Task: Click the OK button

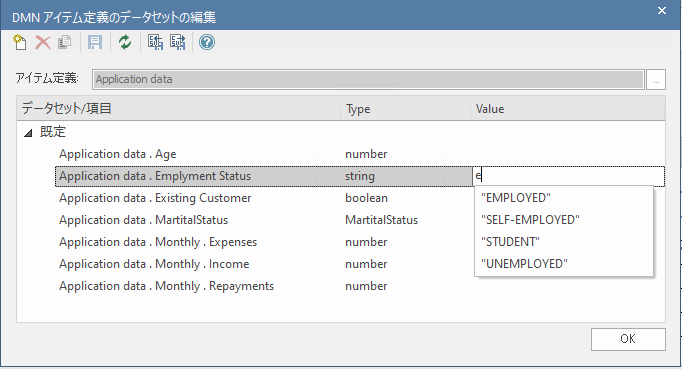Action: coord(628,339)
